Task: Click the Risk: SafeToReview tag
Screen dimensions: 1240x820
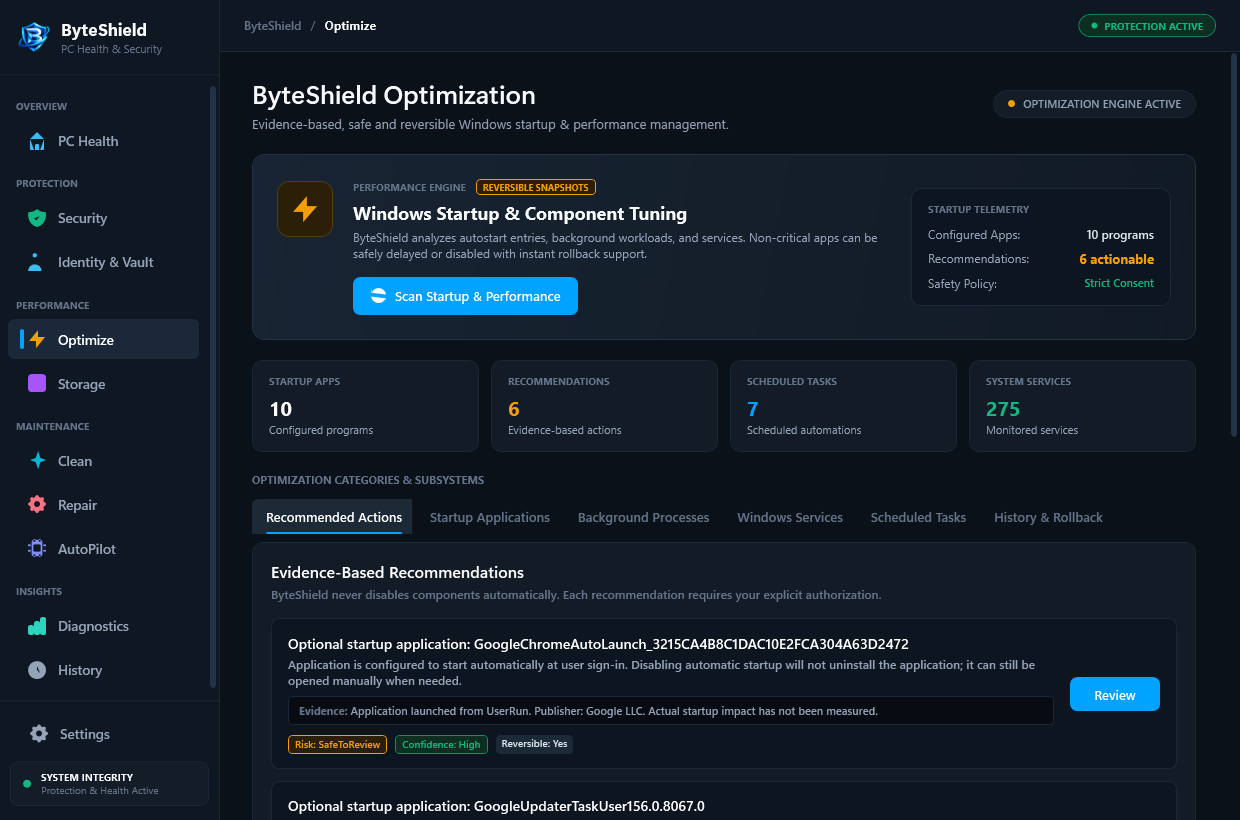Action: [x=337, y=744]
